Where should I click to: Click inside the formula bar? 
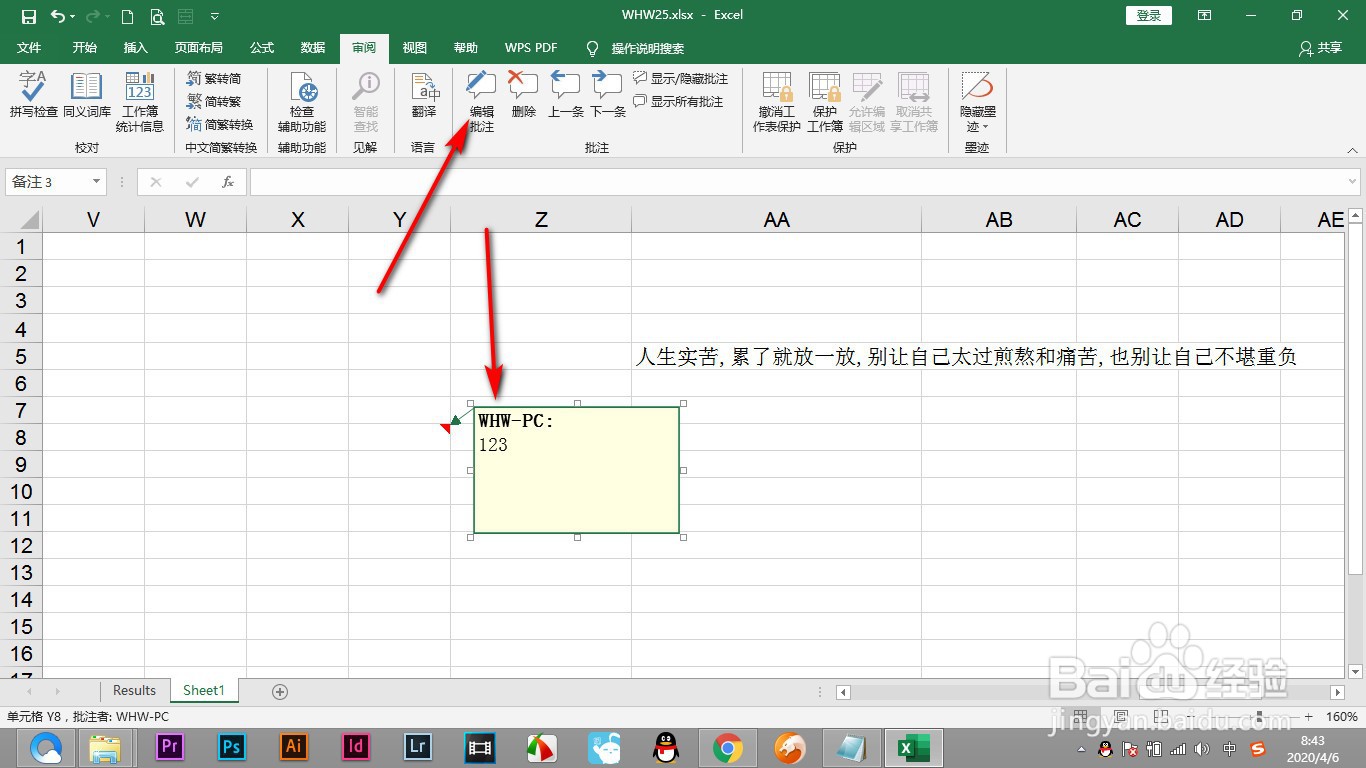[x=797, y=182]
